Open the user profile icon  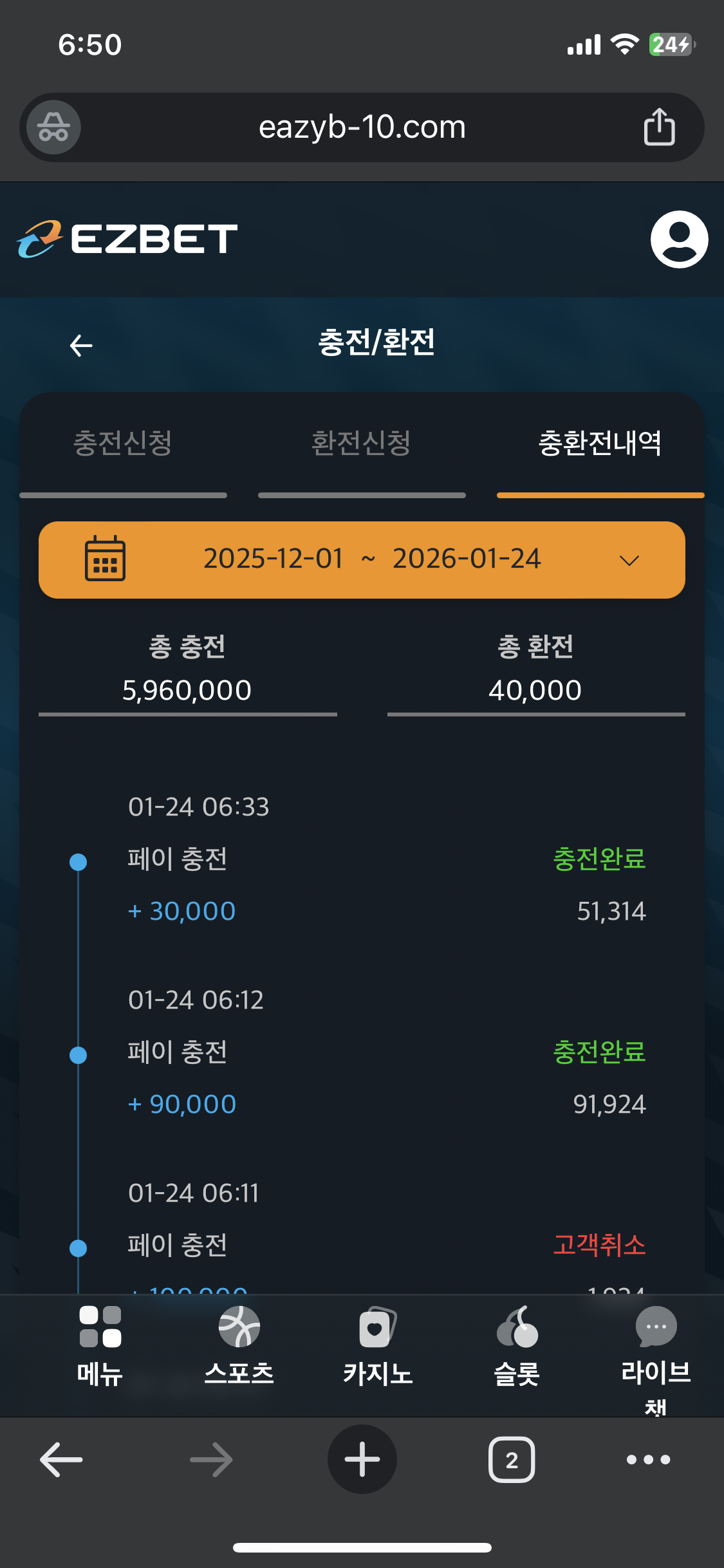(679, 239)
